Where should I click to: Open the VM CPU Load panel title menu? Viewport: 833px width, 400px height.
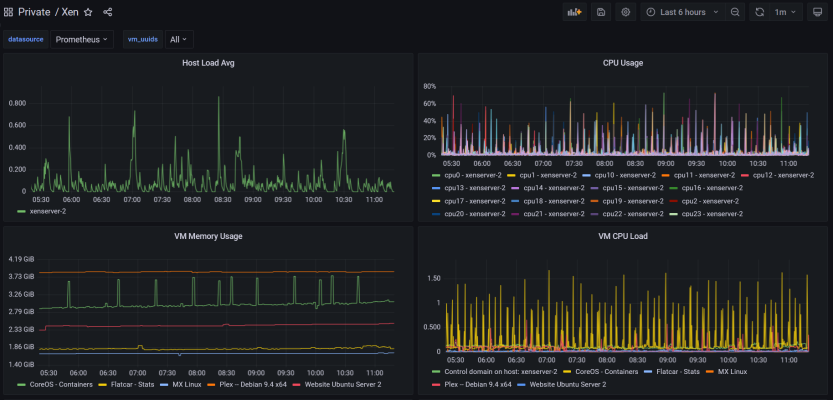623,236
